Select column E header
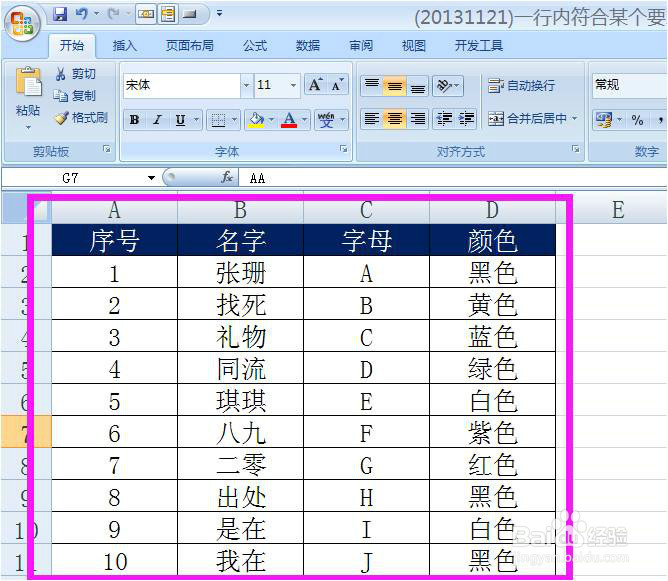Viewport: 668px width, 581px height. (x=618, y=210)
